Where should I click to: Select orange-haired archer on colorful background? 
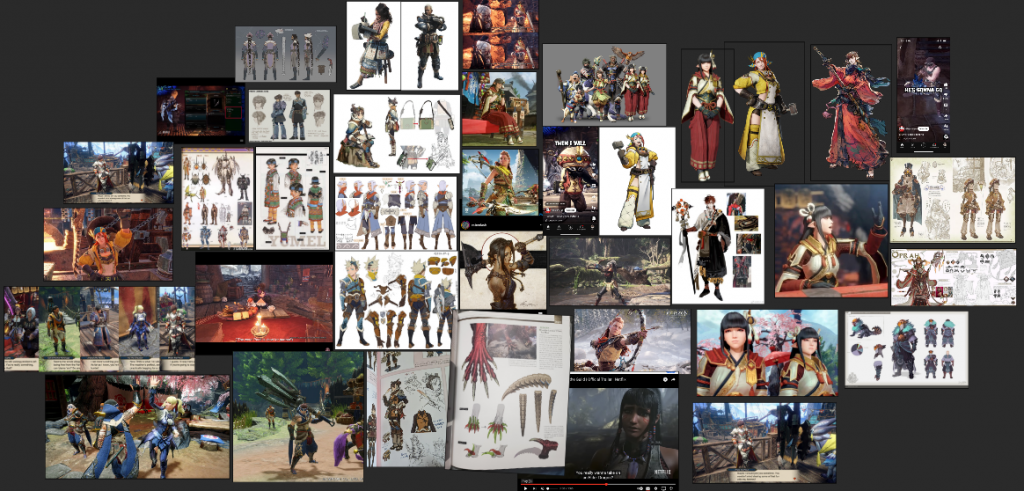click(x=500, y=183)
